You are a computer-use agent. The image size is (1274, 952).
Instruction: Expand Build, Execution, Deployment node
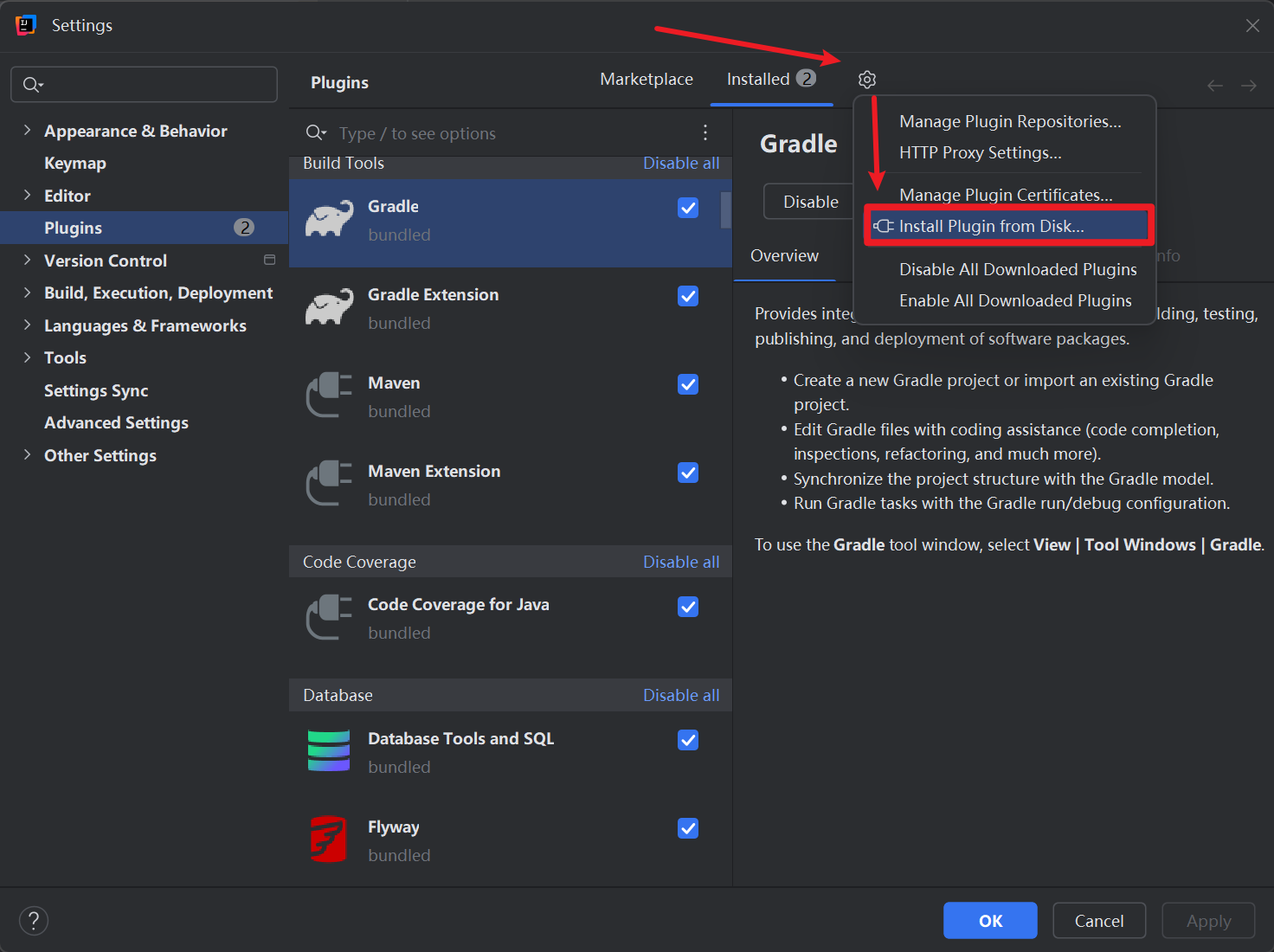point(27,293)
